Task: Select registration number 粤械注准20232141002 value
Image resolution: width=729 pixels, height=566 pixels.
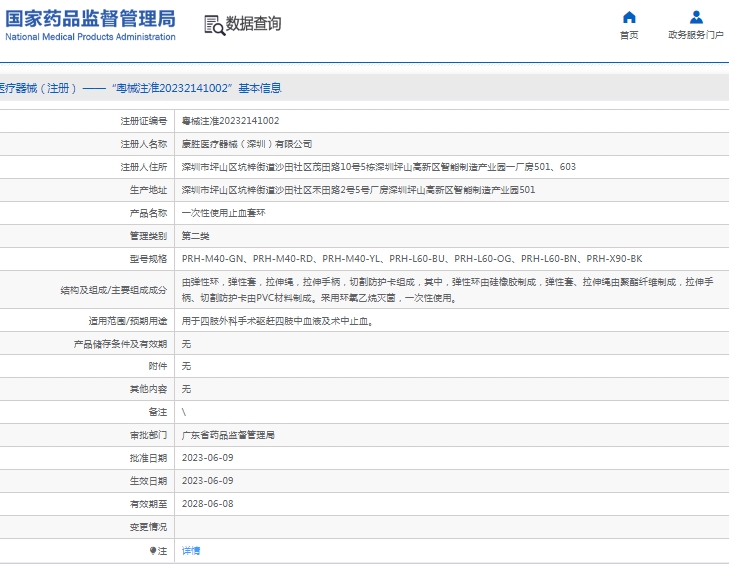Action: pos(231,121)
